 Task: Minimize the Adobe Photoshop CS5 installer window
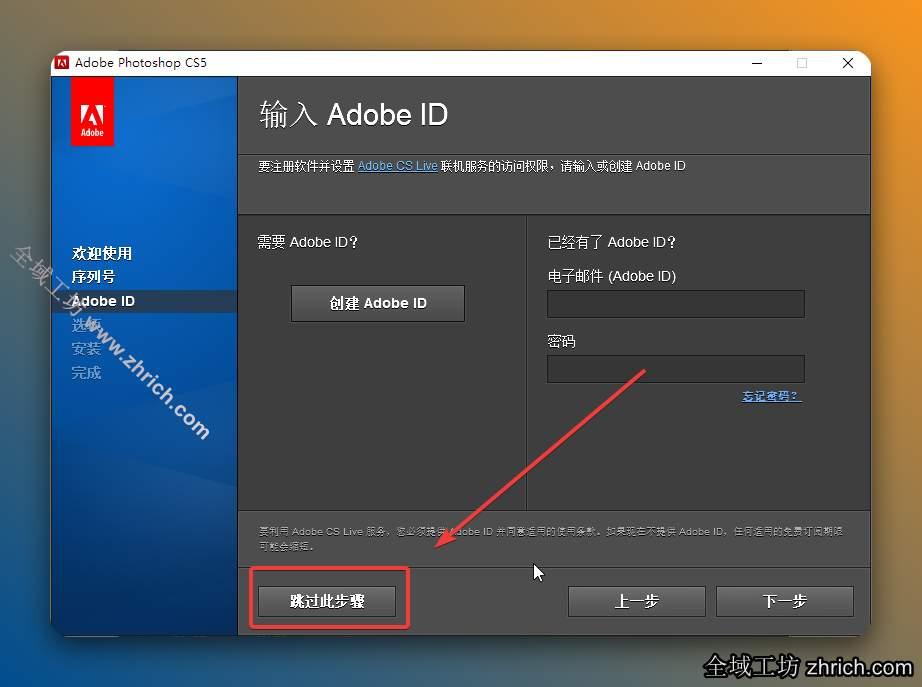click(757, 63)
